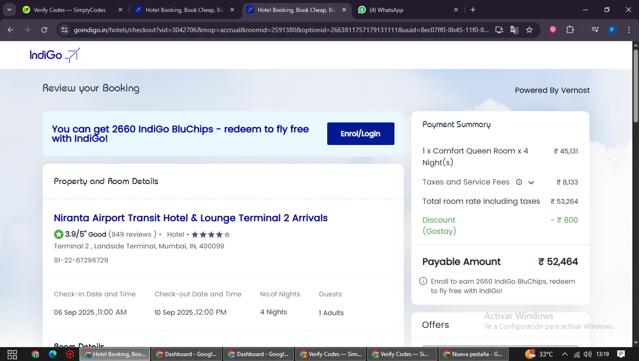
Task: Show hidden system tray icons
Action: (x=564, y=354)
